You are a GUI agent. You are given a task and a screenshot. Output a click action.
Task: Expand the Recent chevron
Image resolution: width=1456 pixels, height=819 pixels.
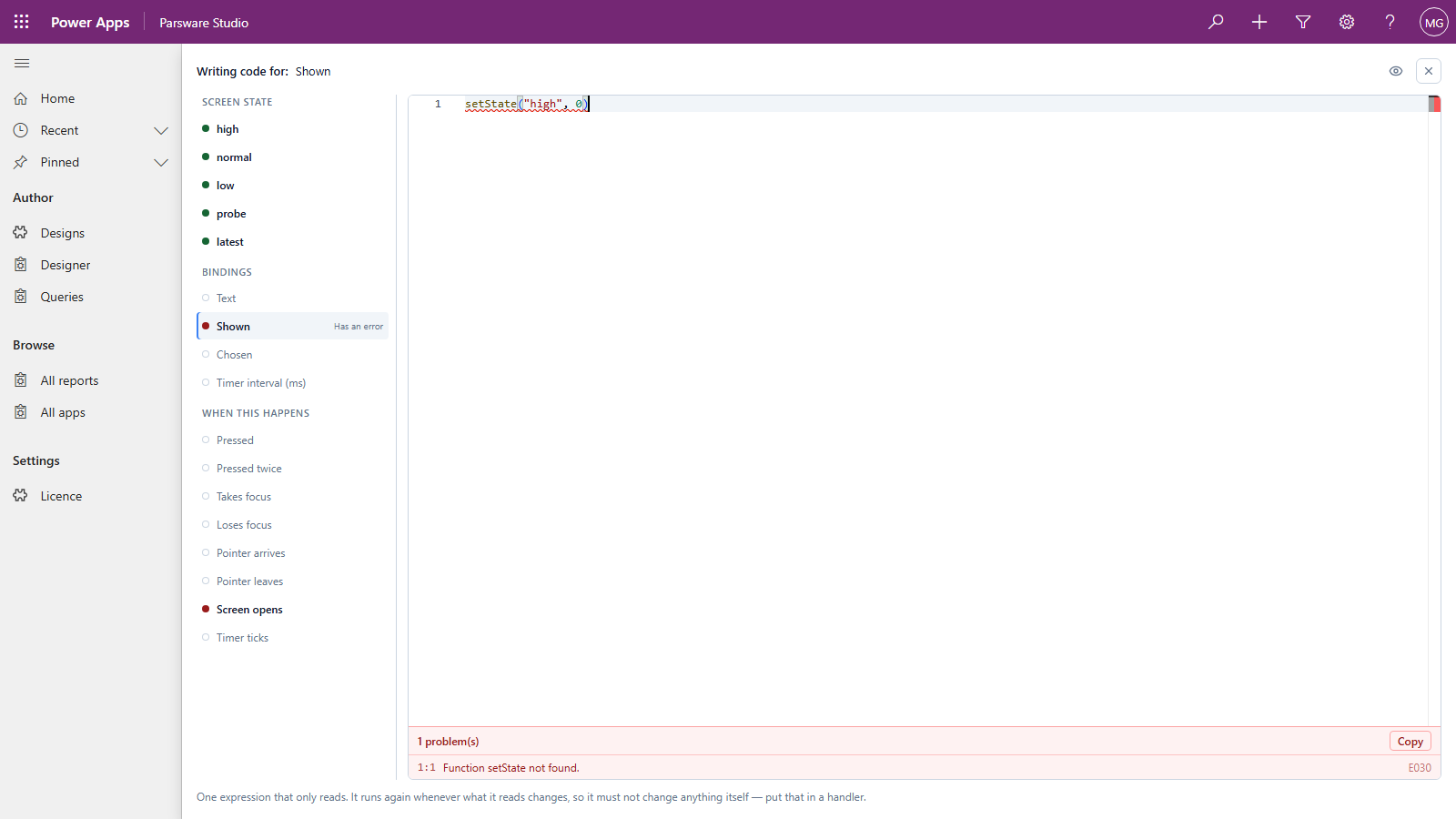click(x=161, y=130)
